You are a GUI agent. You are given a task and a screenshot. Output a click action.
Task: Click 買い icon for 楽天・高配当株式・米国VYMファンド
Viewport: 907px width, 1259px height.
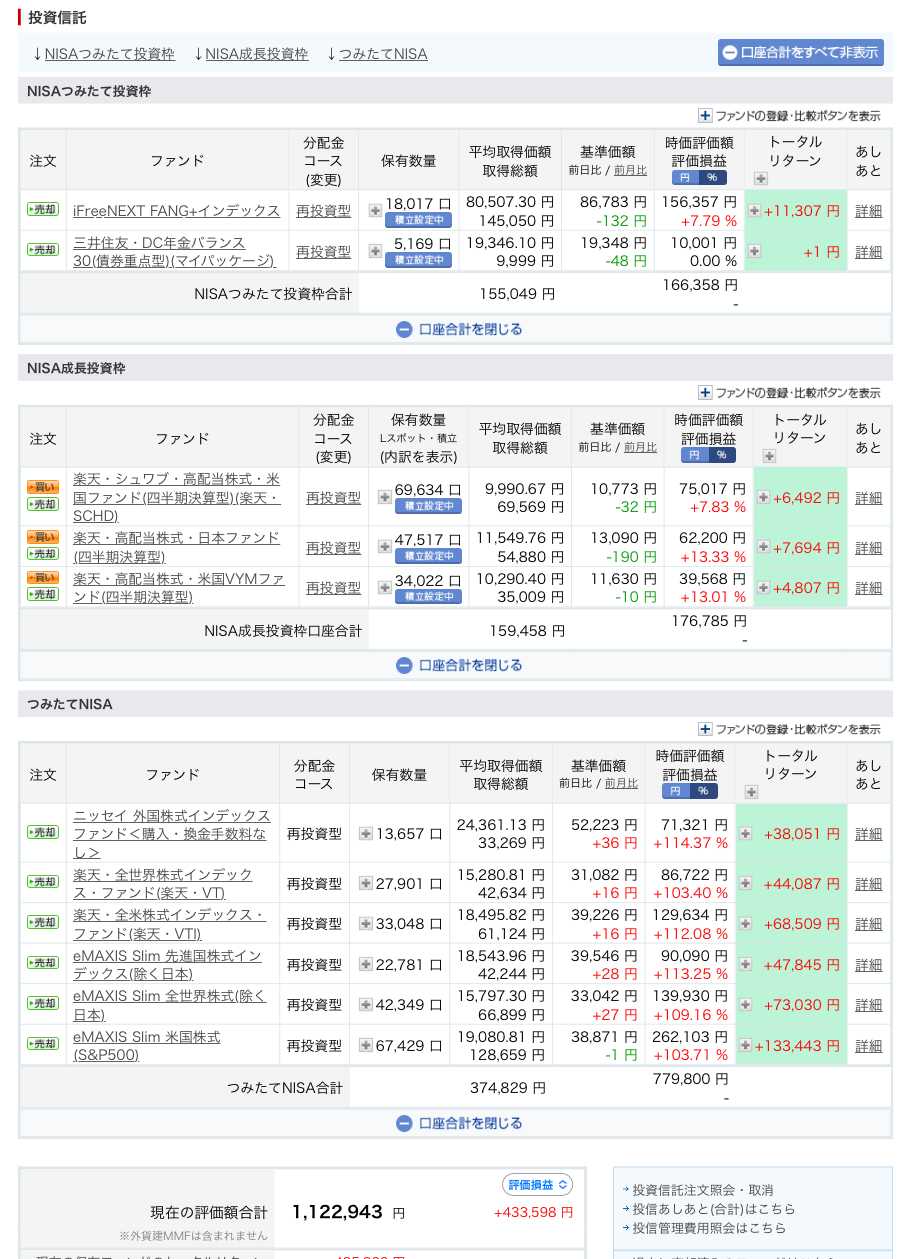(x=43, y=577)
